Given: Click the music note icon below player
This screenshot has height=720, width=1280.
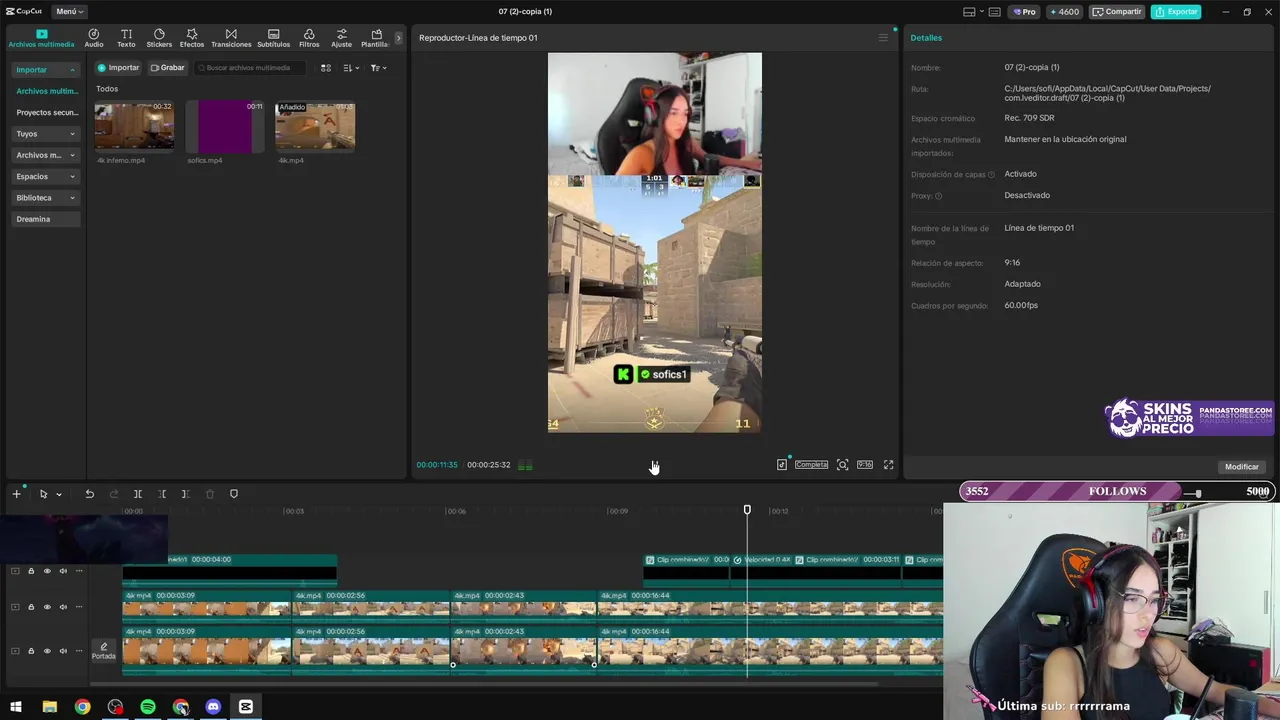Looking at the screenshot, I should 782,465.
